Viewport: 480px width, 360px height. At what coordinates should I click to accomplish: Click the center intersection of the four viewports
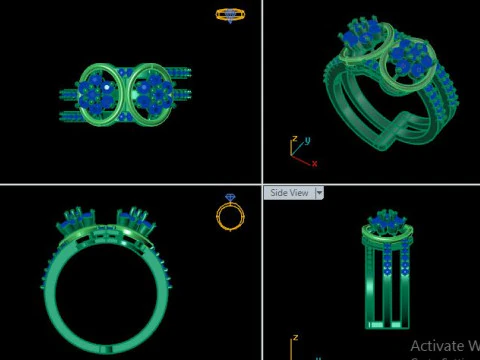click(262, 184)
